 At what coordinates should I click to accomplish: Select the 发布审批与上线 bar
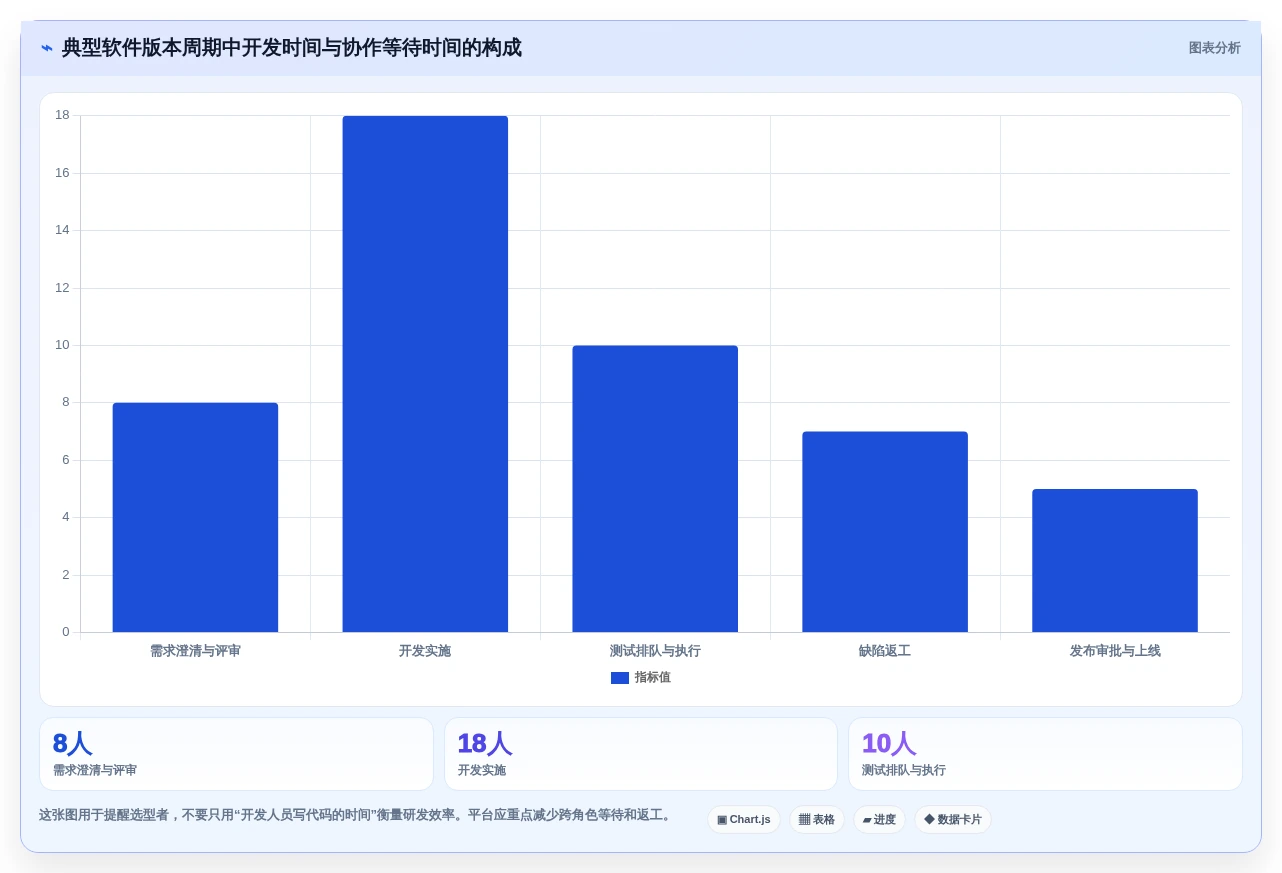pyautogui.click(x=1115, y=560)
